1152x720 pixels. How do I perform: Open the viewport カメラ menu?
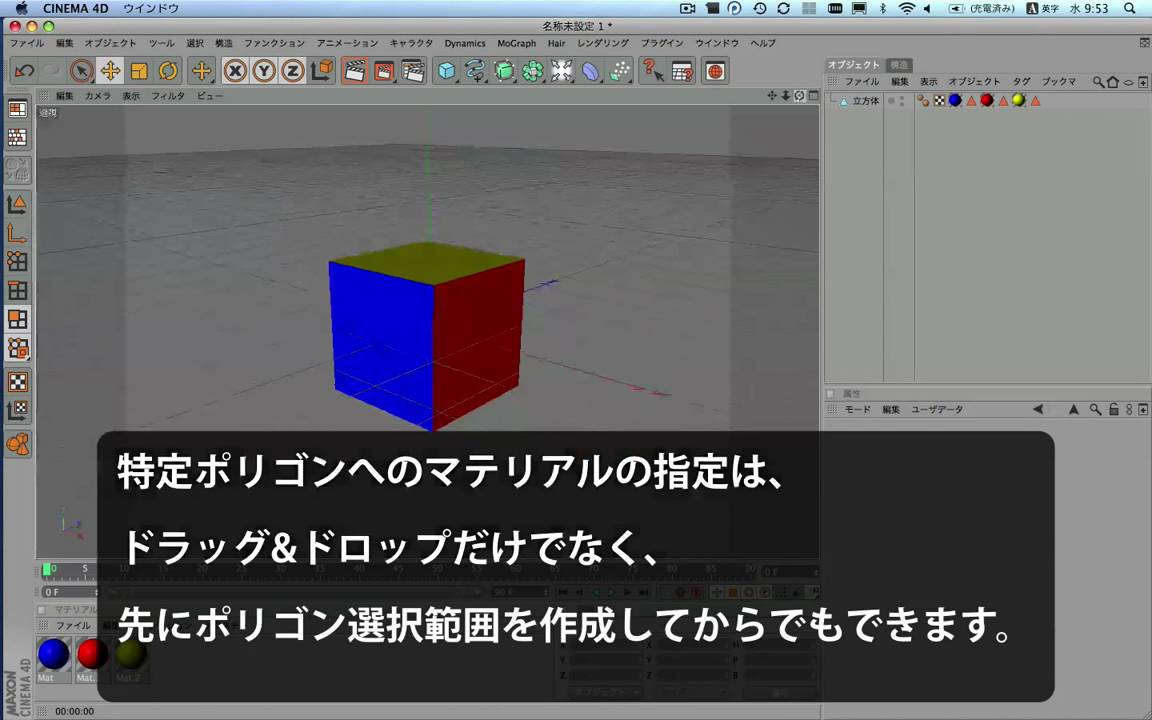point(98,96)
